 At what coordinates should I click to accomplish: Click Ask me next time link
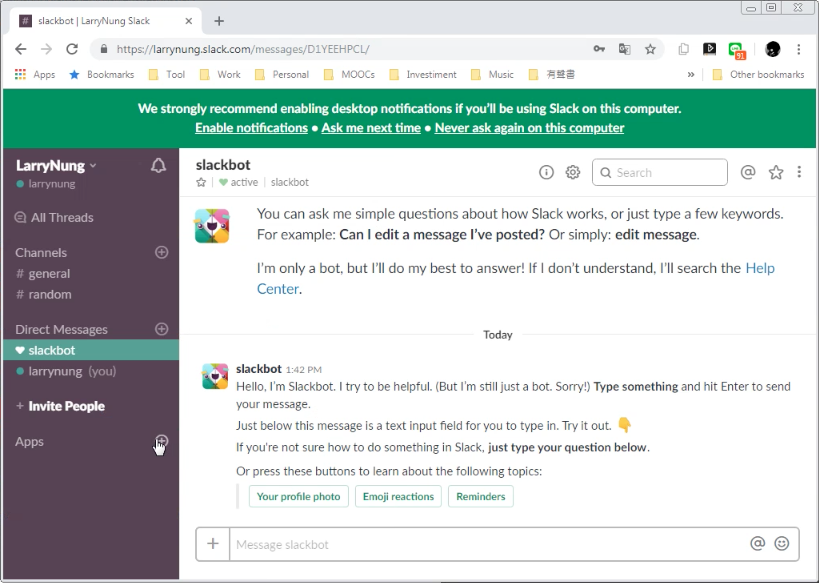(371, 128)
